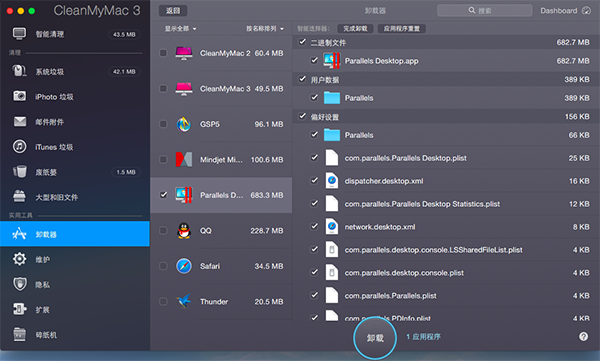Open the iPhoto 垃圾 camera icon
The height and width of the screenshot is (361, 600).
pyautogui.click(x=20, y=96)
